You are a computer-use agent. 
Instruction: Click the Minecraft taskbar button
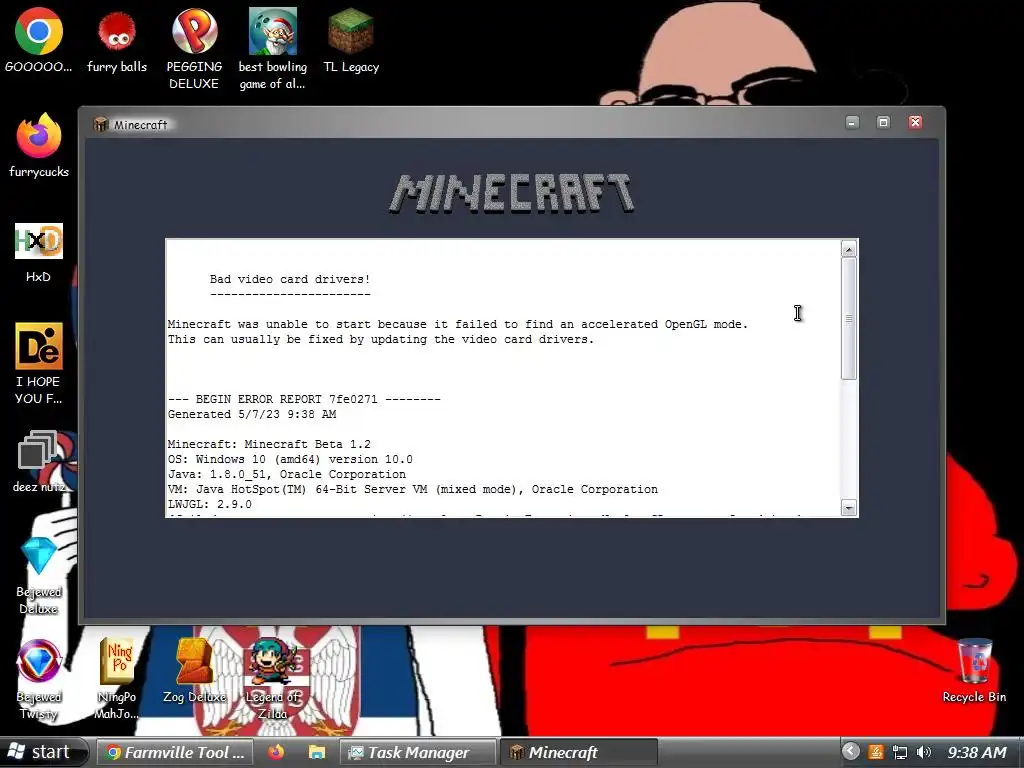coord(579,752)
